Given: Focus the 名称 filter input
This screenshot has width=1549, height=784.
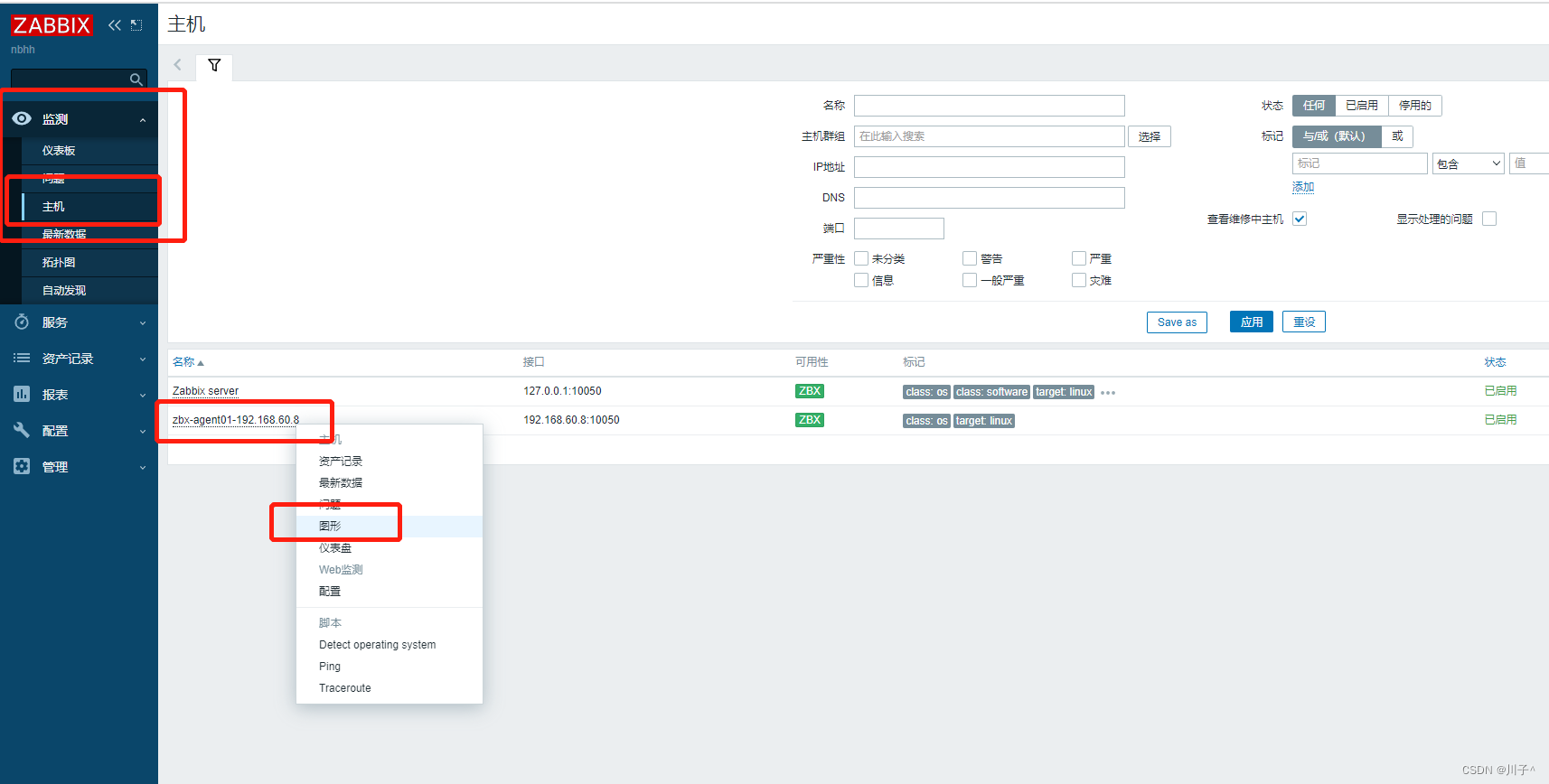Looking at the screenshot, I should (990, 106).
